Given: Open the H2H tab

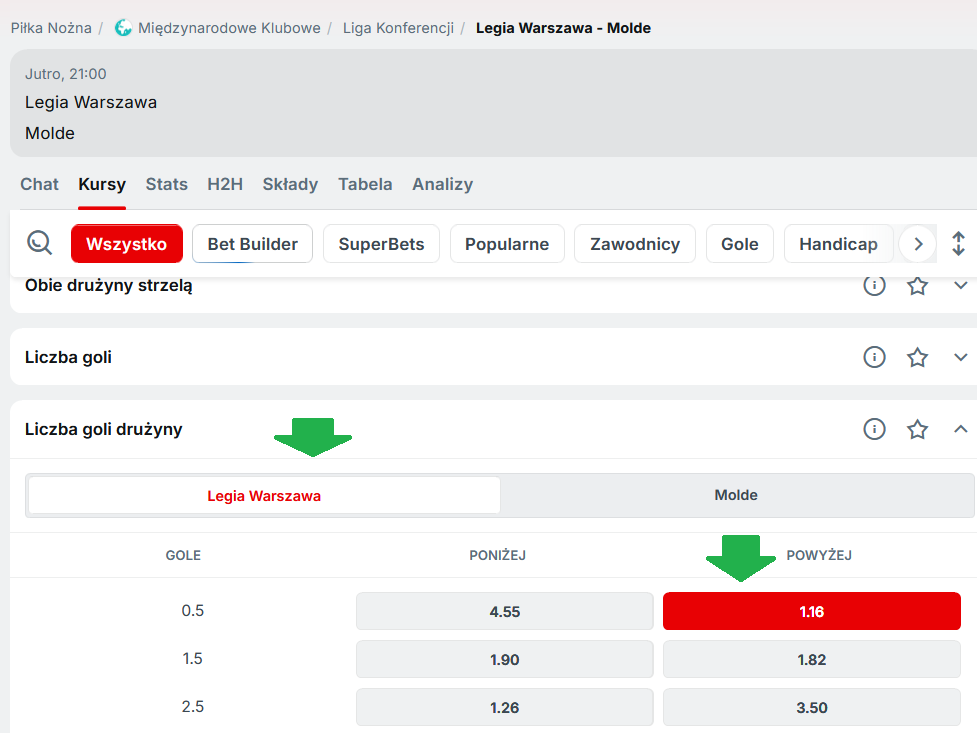Looking at the screenshot, I should [225, 184].
